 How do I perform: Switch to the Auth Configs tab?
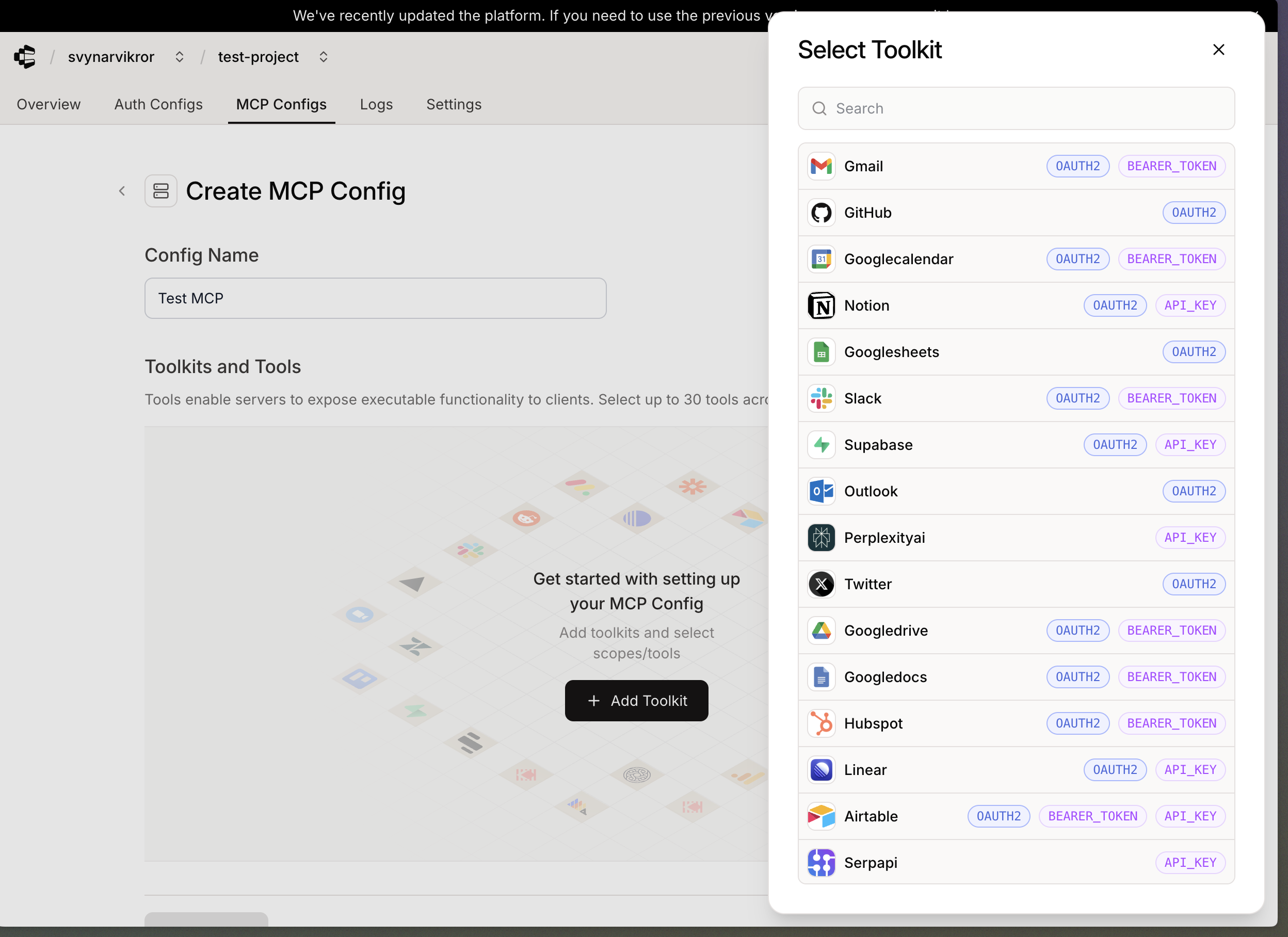click(x=158, y=105)
